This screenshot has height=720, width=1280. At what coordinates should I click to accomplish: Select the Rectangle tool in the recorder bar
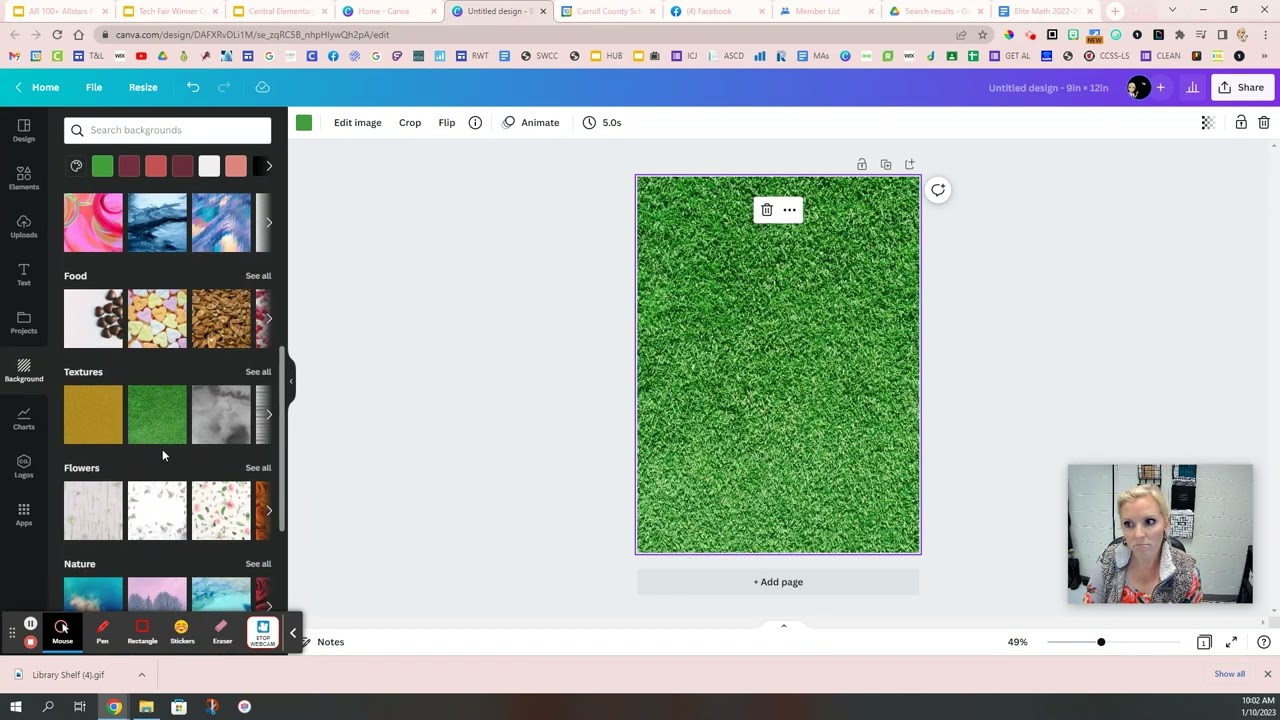click(142, 632)
